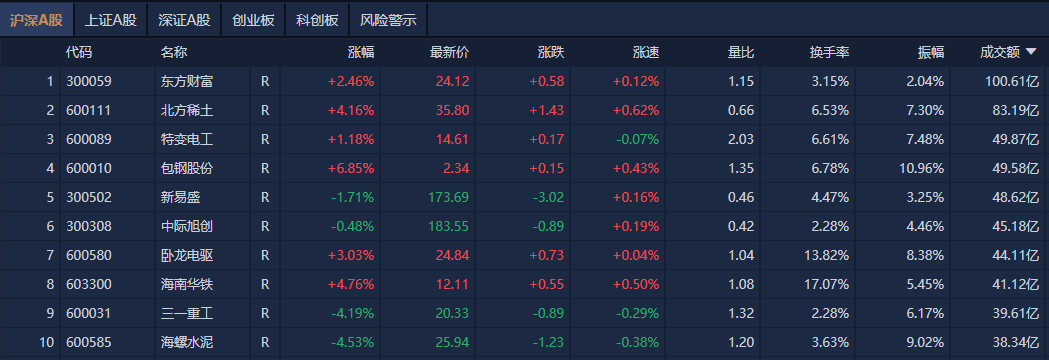The height and width of the screenshot is (360, 1049).
Task: Click the 振幅 column header
Action: pyautogui.click(x=931, y=52)
